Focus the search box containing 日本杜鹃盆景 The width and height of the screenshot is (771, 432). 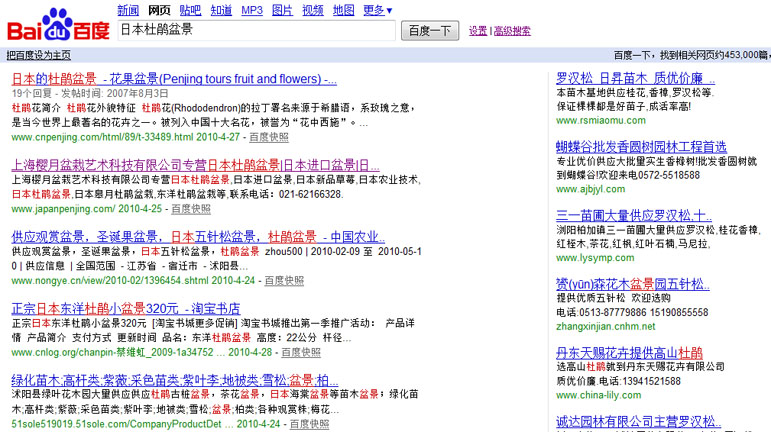click(257, 30)
